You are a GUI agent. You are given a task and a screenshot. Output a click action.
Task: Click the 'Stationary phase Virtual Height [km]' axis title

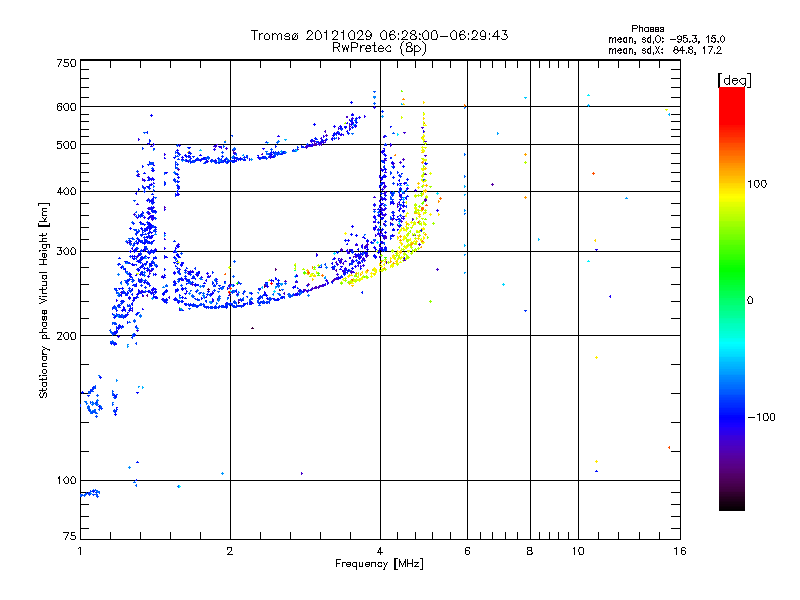[44, 300]
